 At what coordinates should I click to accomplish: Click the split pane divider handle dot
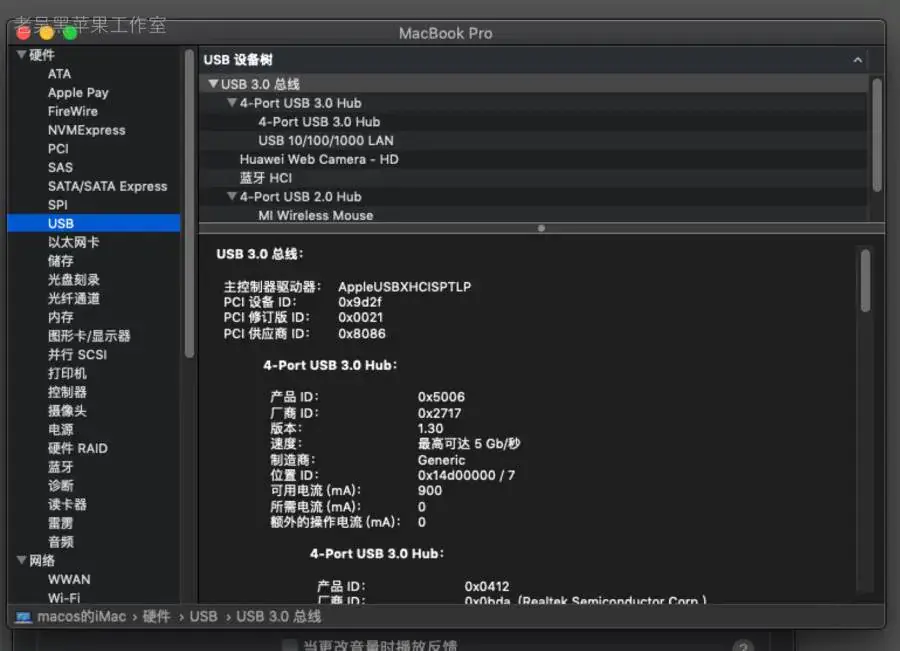point(541,228)
